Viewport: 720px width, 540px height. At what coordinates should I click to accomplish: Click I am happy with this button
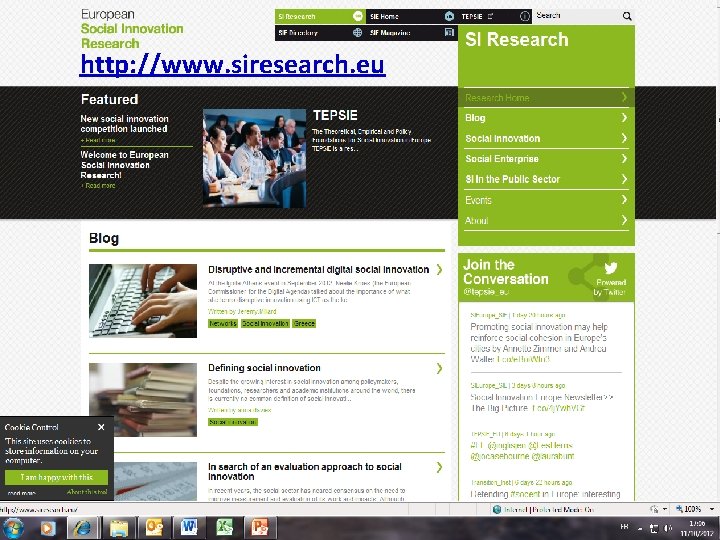pyautogui.click(x=56, y=477)
